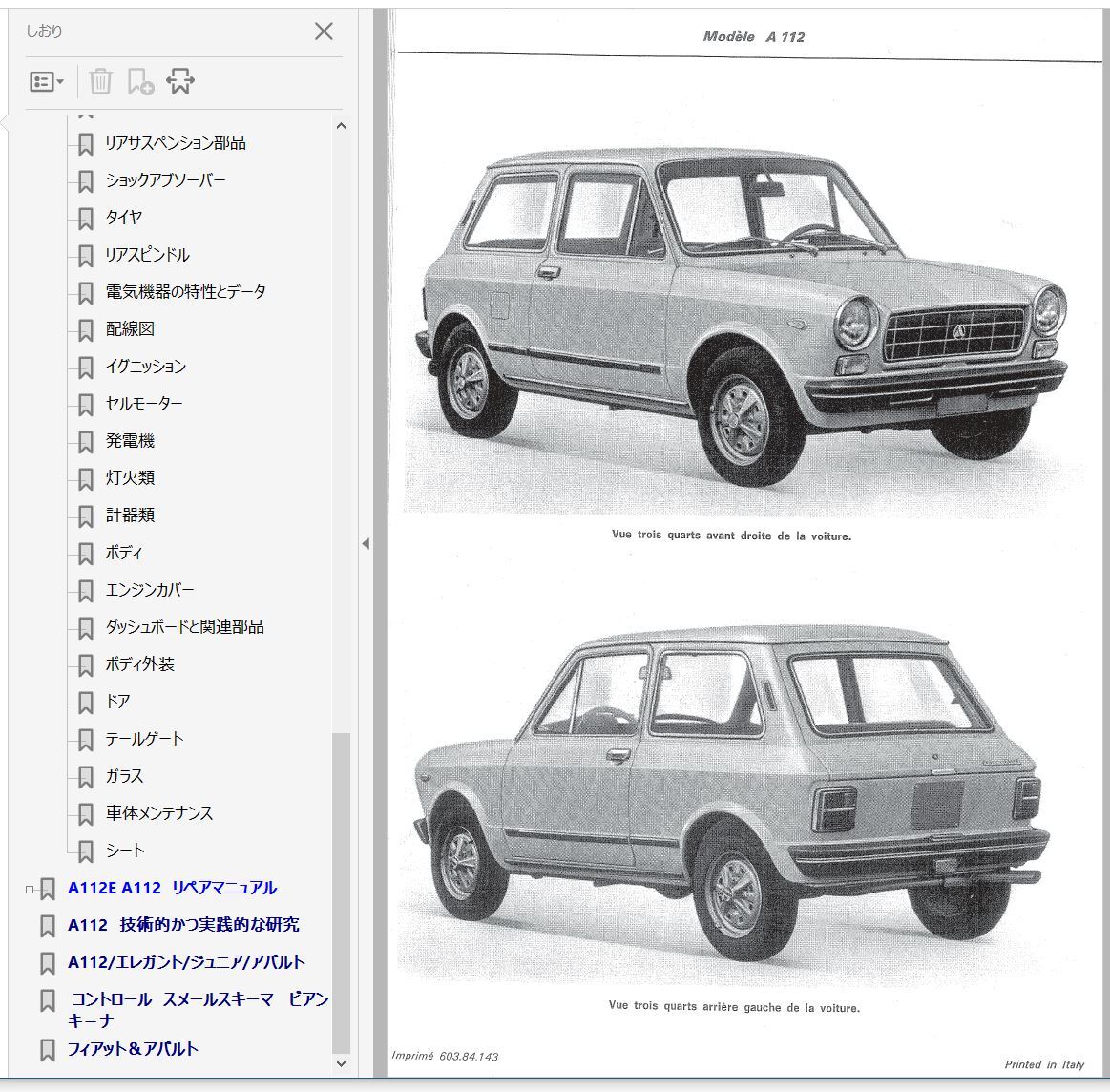Click the bookmark icon beside 計器類
1110x1092 pixels.
[86, 517]
